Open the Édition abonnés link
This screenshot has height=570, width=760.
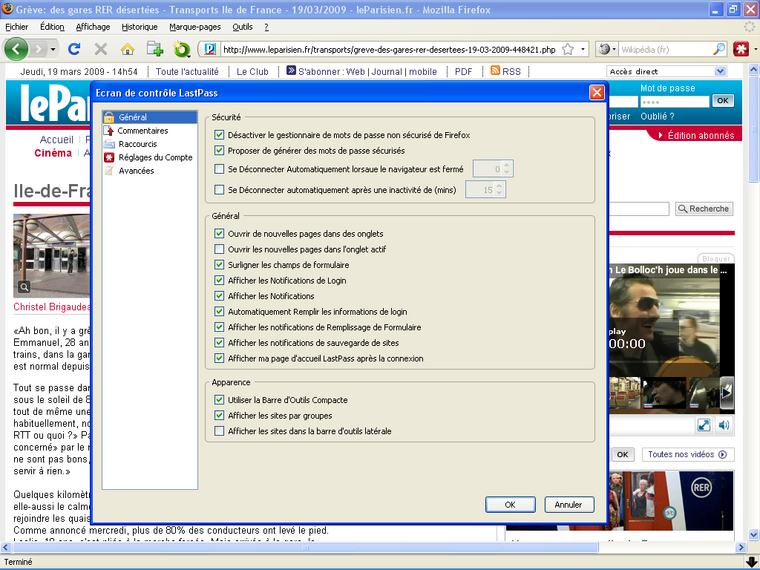701,135
